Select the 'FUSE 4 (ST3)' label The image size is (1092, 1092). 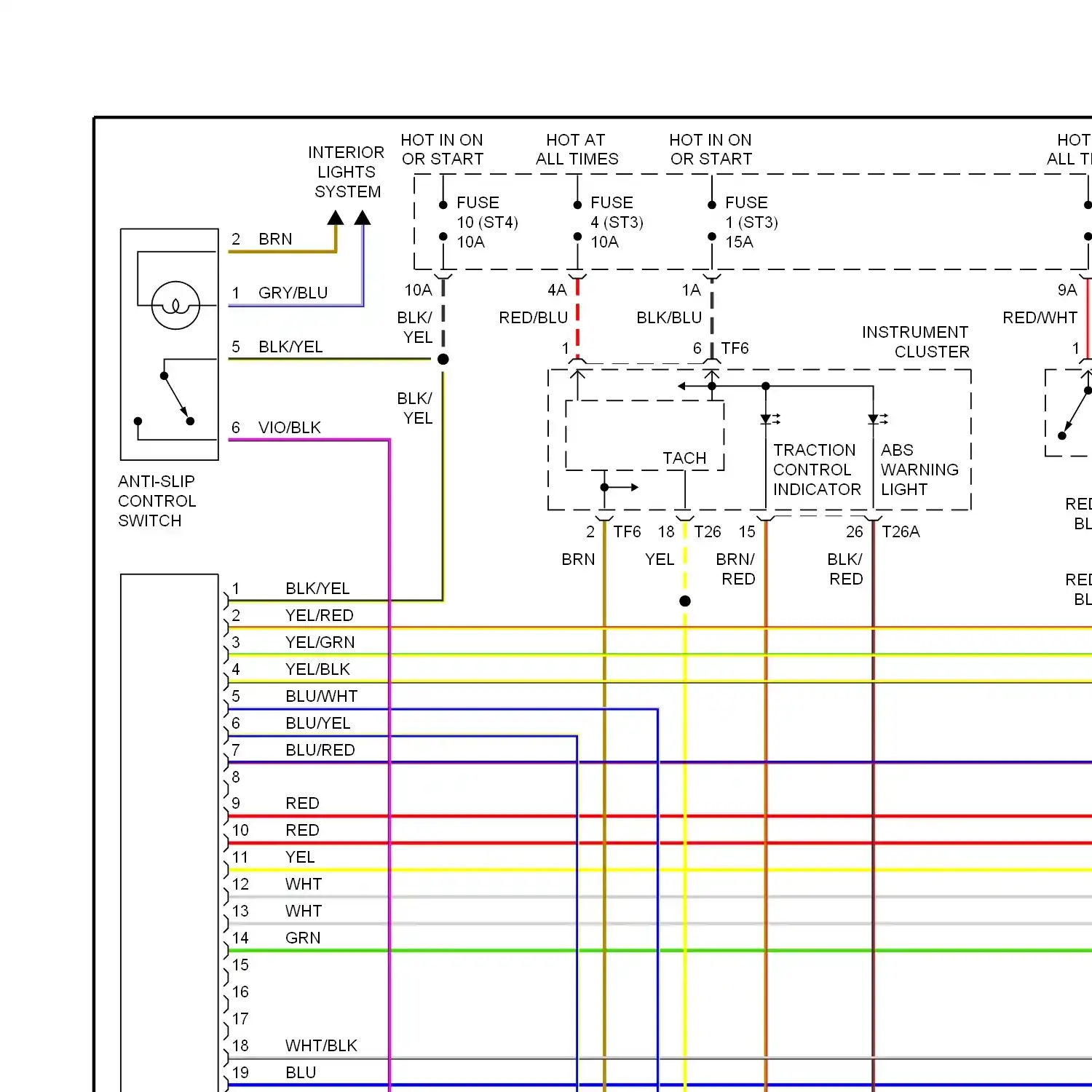(x=617, y=213)
